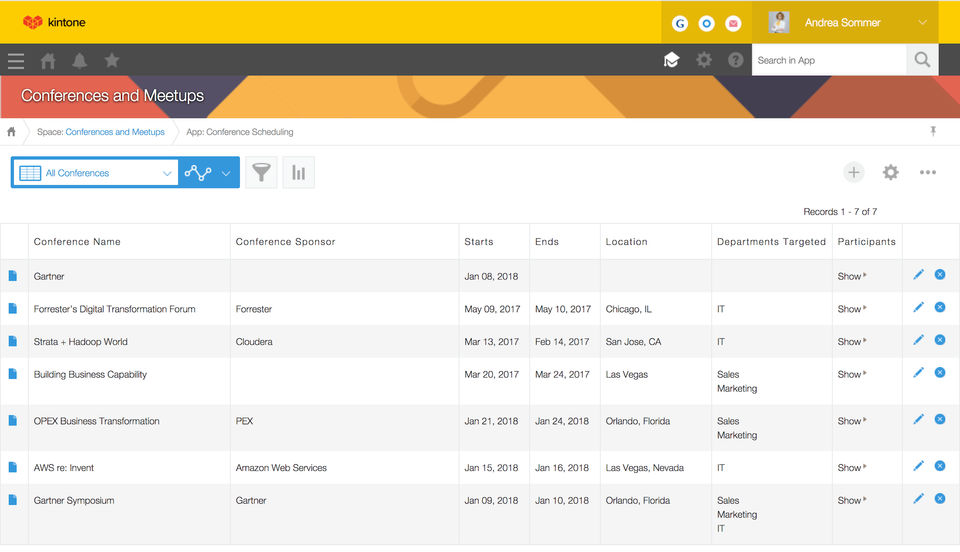Open the filter funnel
This screenshot has width=960, height=552.
point(261,173)
